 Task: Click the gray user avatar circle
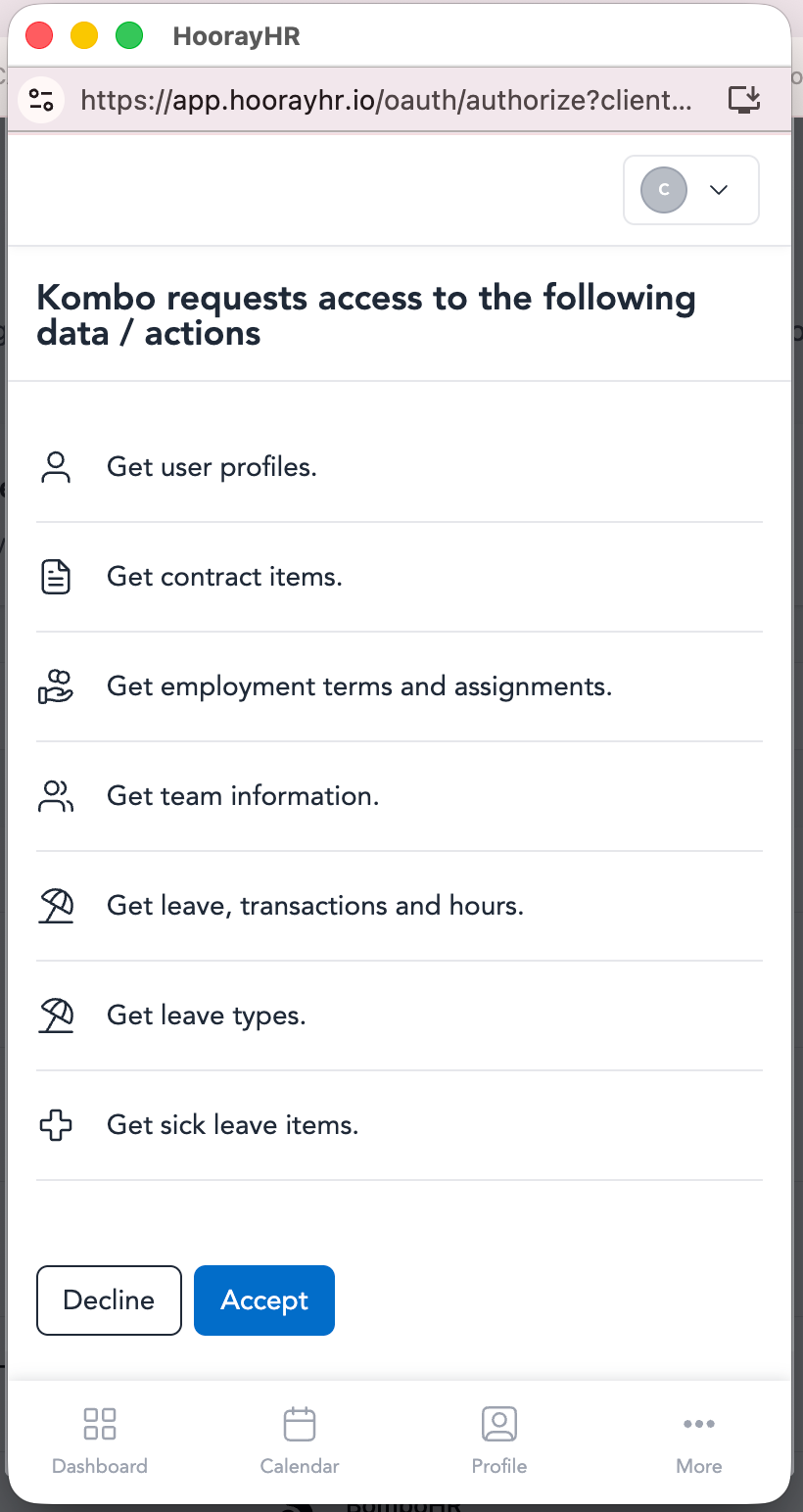coord(664,190)
